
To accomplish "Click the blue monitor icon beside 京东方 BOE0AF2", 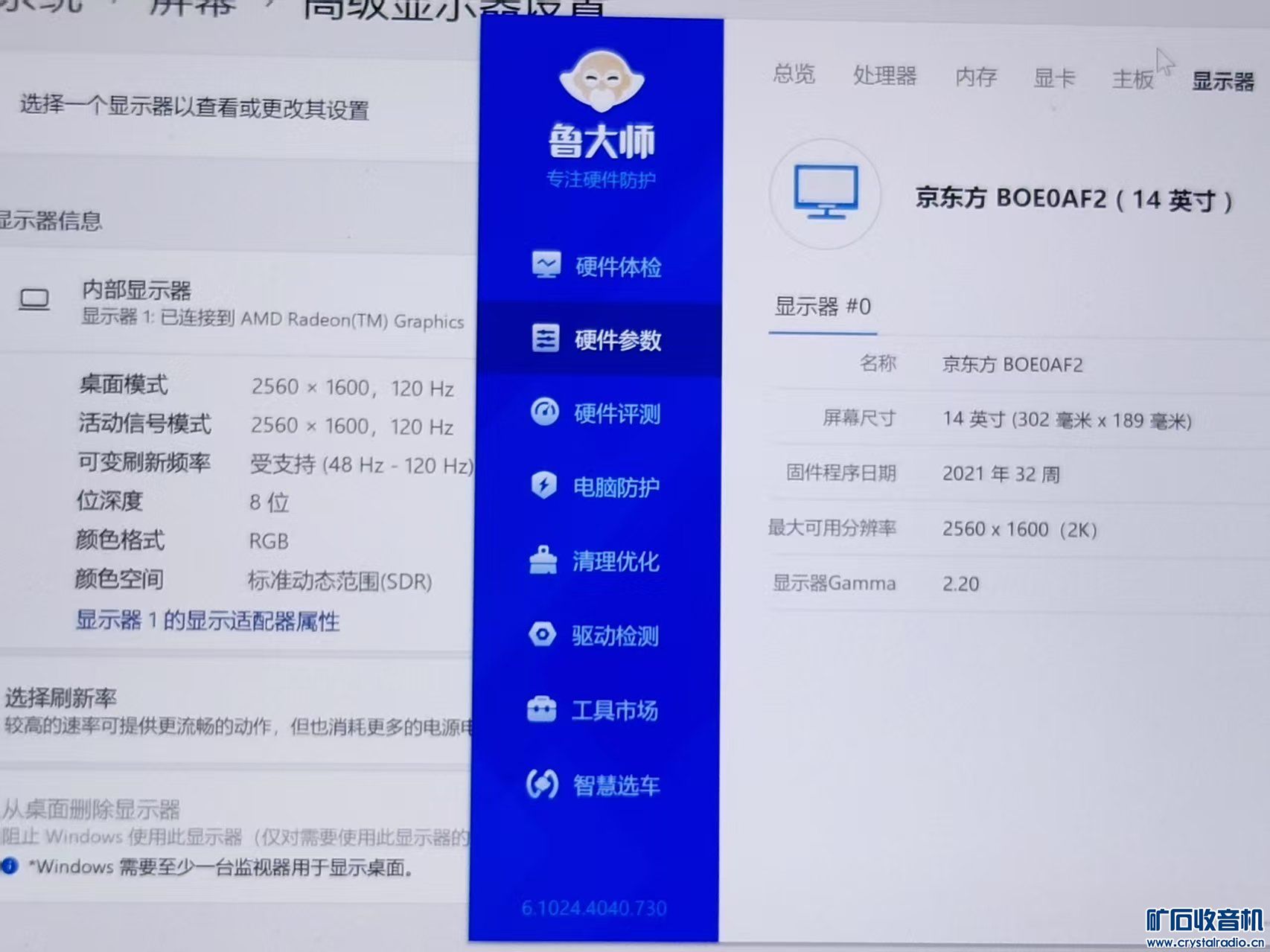I will tap(826, 192).
